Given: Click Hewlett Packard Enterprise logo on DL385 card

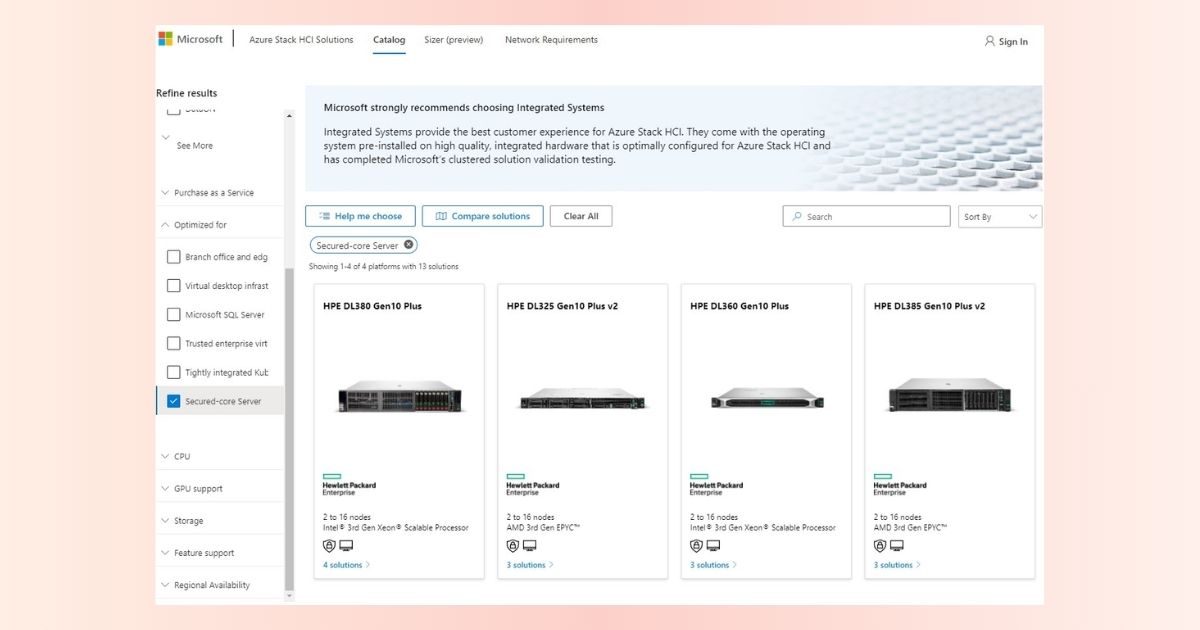Looking at the screenshot, I should point(900,485).
